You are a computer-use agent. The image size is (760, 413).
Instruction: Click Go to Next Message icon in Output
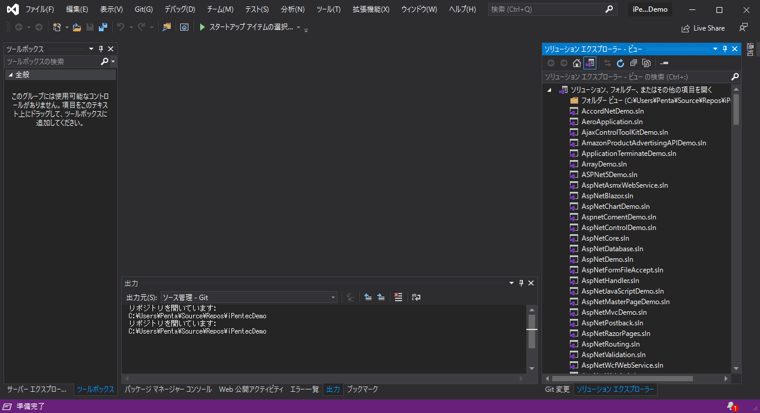pyautogui.click(x=381, y=297)
